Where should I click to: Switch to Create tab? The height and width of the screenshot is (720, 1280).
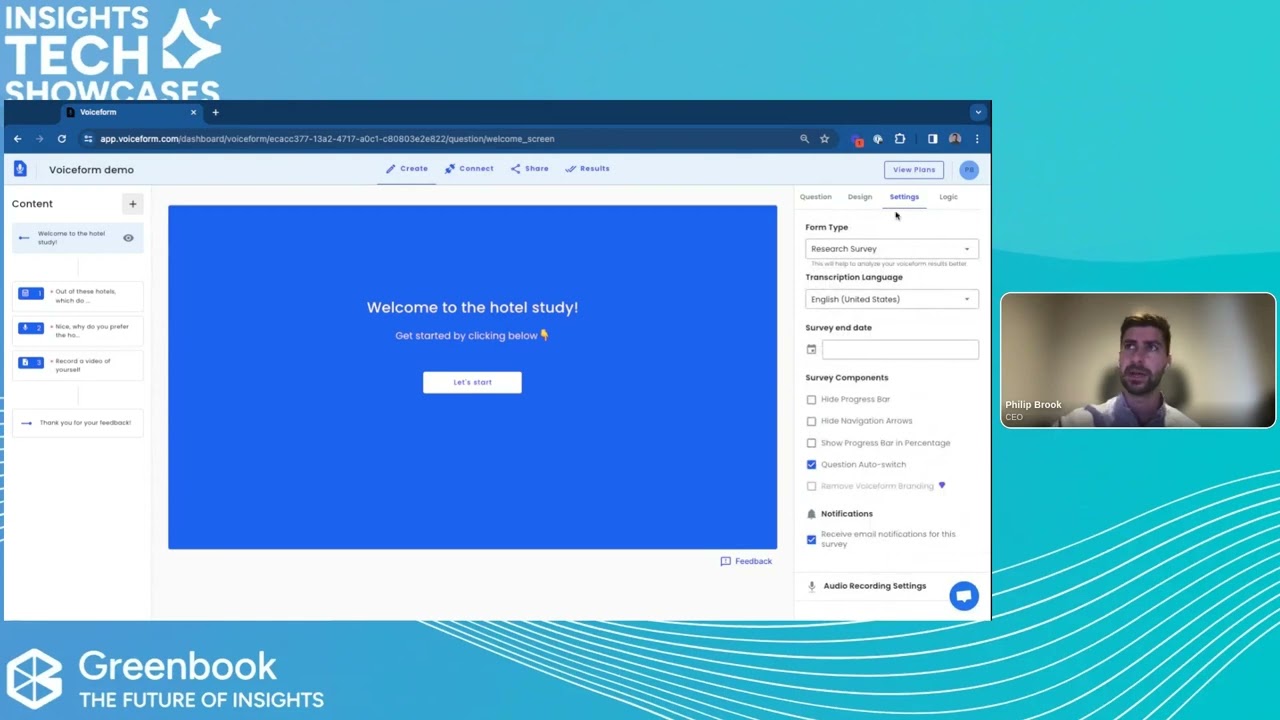pyautogui.click(x=407, y=169)
